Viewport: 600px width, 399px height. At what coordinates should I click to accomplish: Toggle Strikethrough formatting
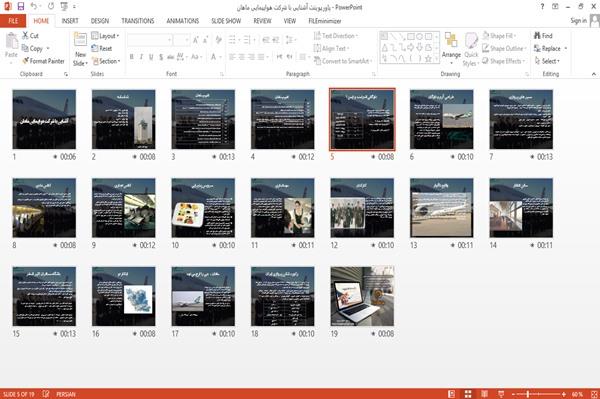171,57
